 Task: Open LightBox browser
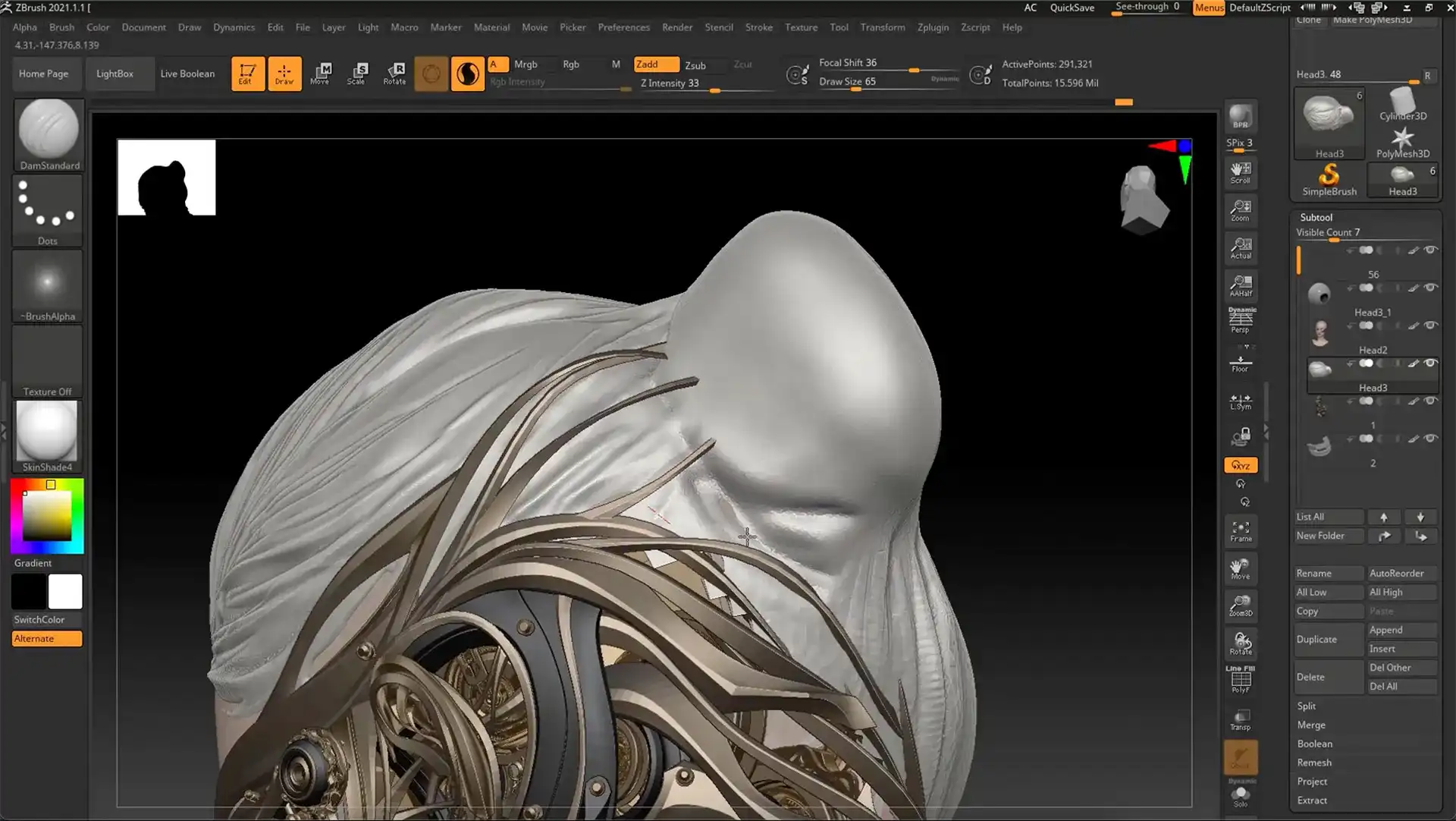click(x=115, y=74)
